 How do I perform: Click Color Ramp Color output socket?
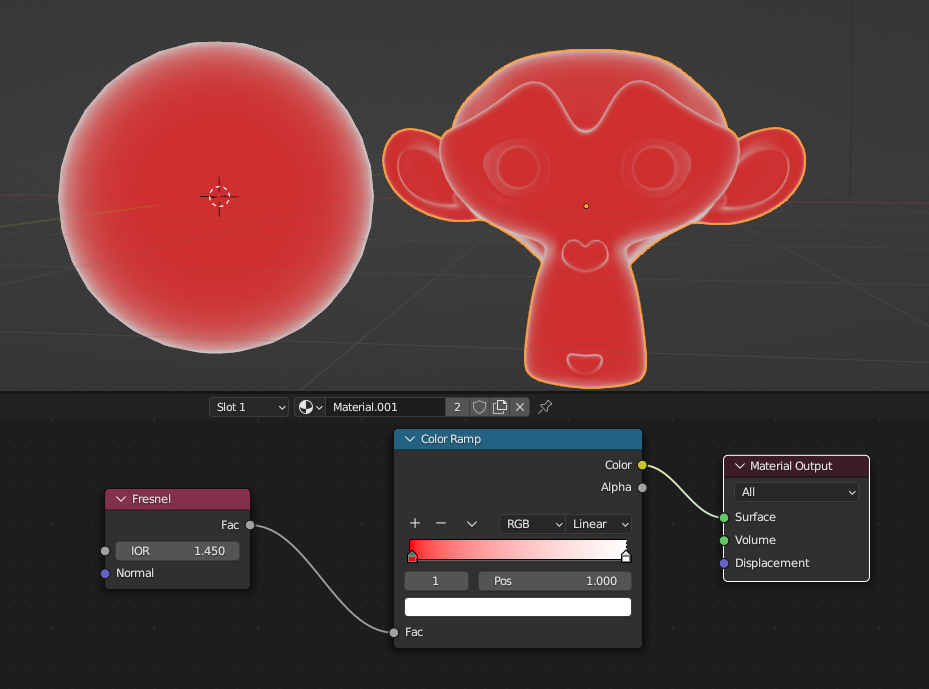click(x=642, y=465)
